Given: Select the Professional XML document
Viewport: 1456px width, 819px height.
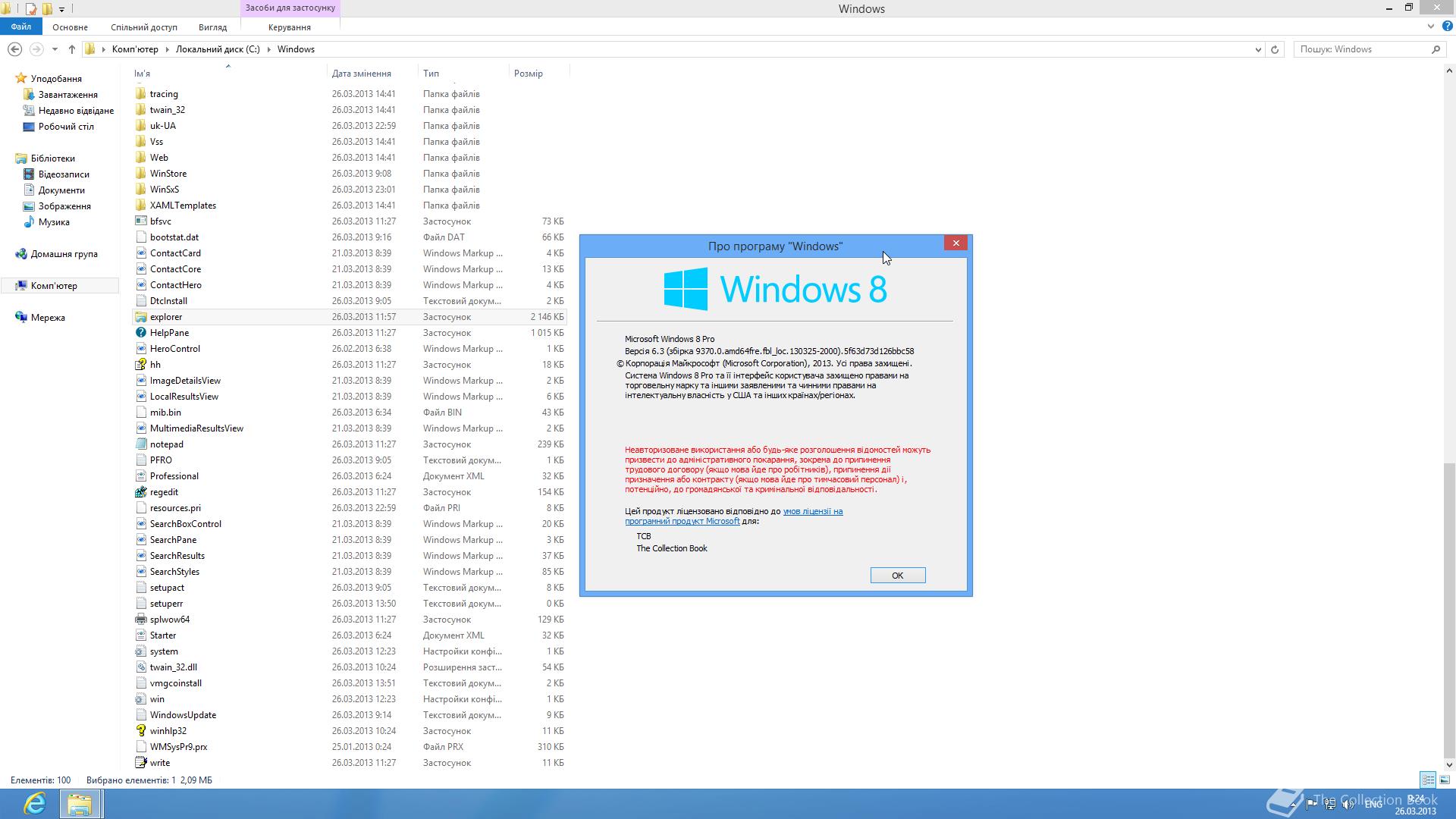Looking at the screenshot, I should click(174, 476).
